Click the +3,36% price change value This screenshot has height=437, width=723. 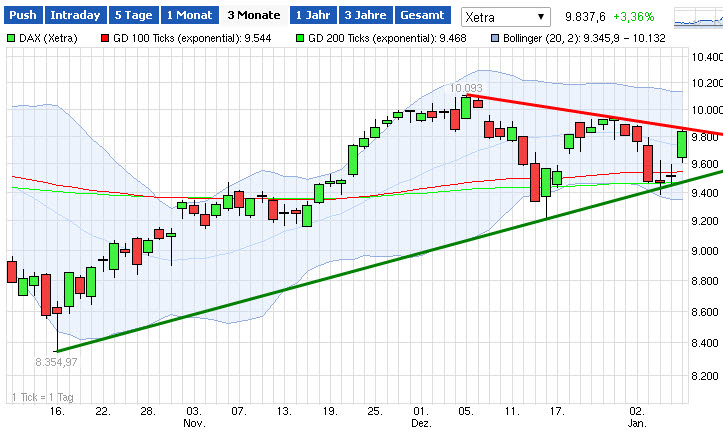pyautogui.click(x=633, y=17)
